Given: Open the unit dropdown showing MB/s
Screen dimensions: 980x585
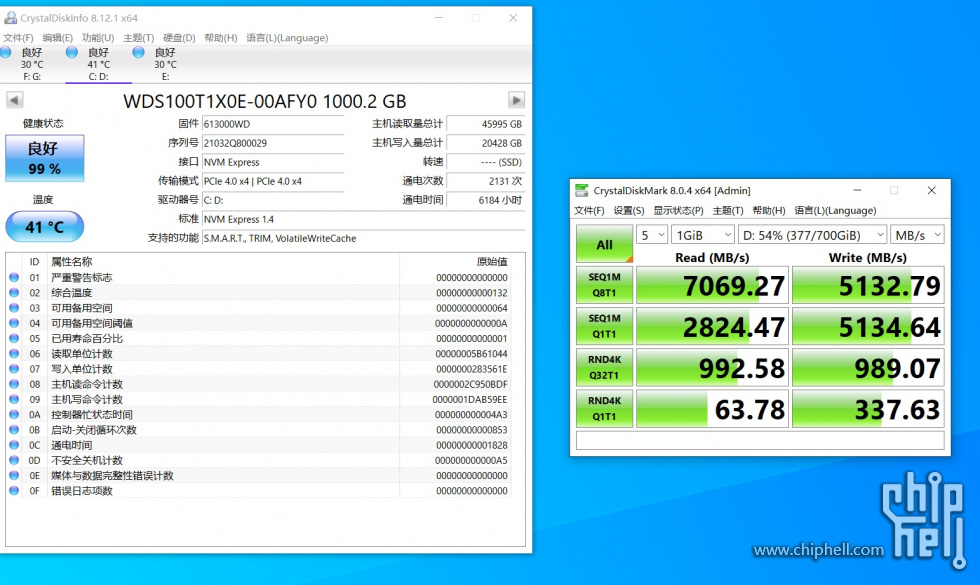Looking at the screenshot, I should point(917,235).
